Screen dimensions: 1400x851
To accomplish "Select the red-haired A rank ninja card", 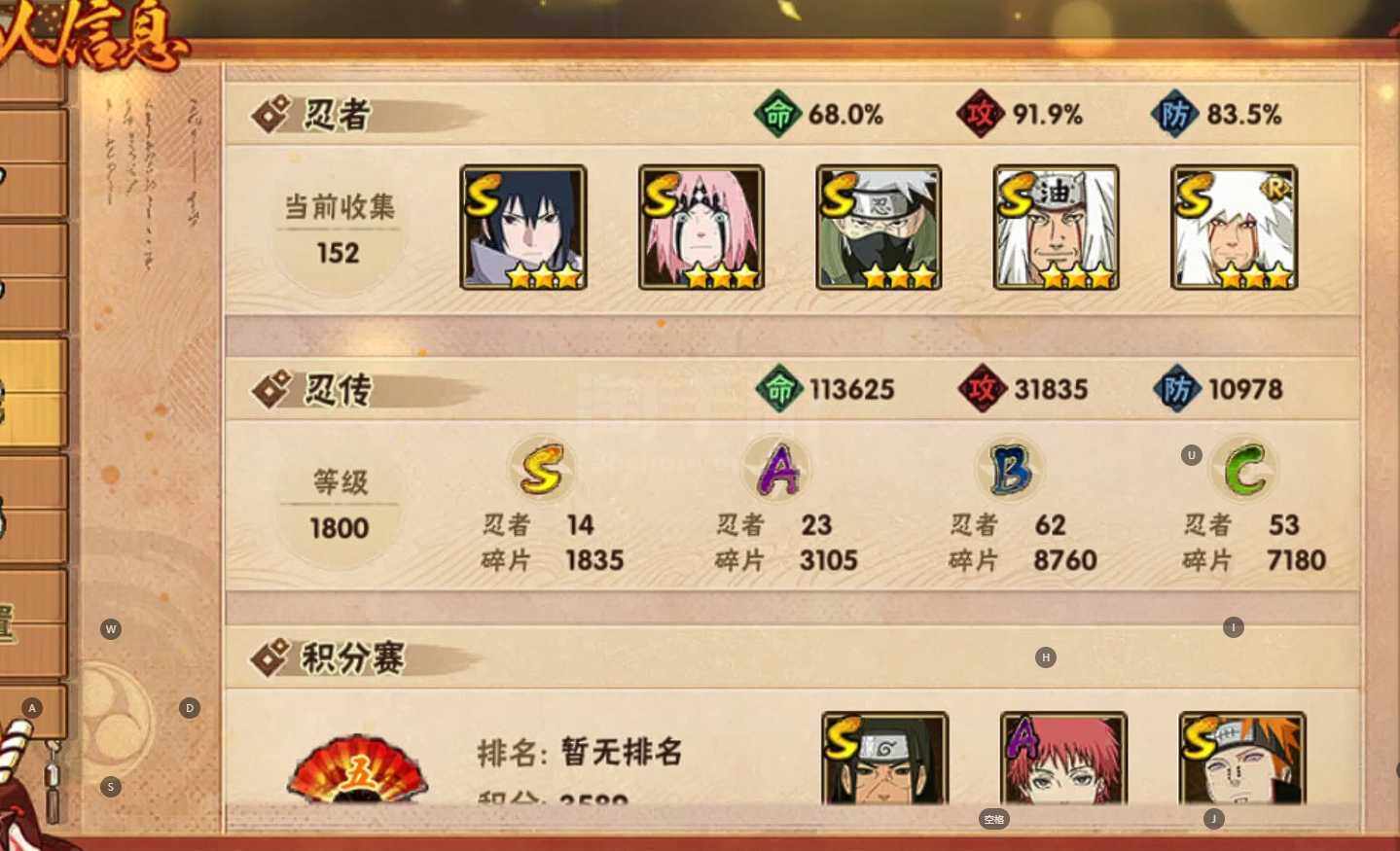I will pyautogui.click(x=1063, y=758).
